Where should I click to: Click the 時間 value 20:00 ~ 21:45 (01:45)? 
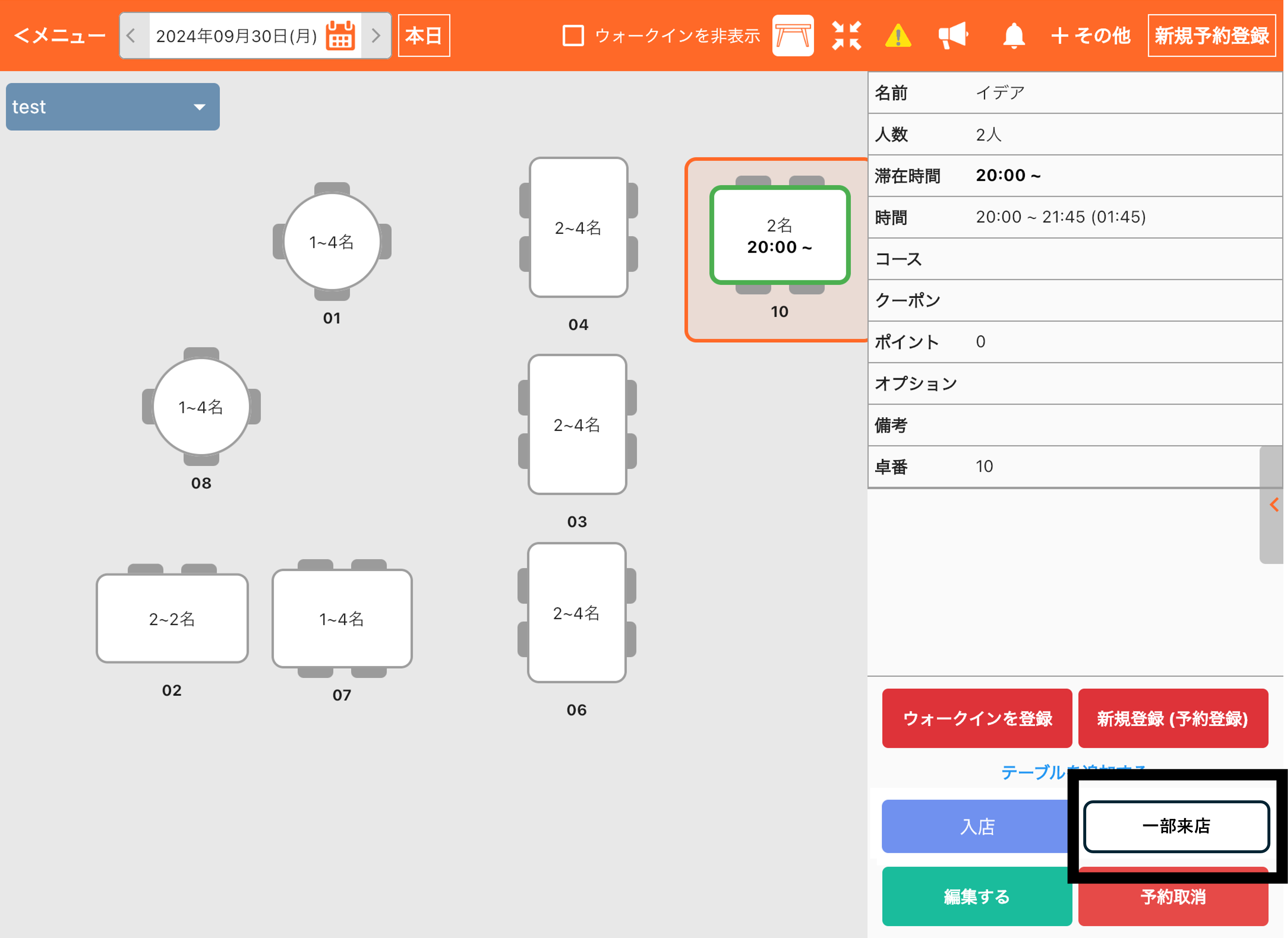coord(1061,217)
